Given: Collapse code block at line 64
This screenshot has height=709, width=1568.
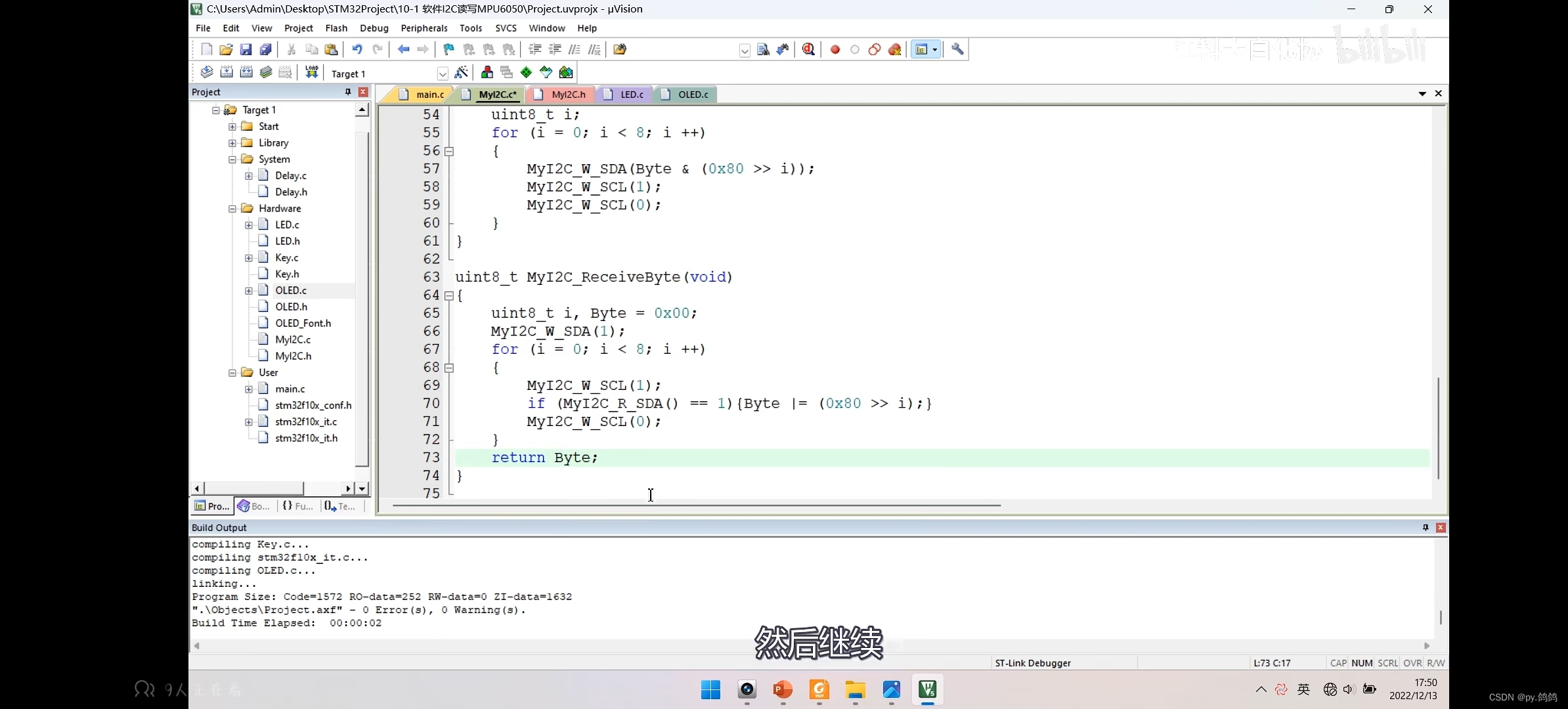Looking at the screenshot, I should point(449,295).
